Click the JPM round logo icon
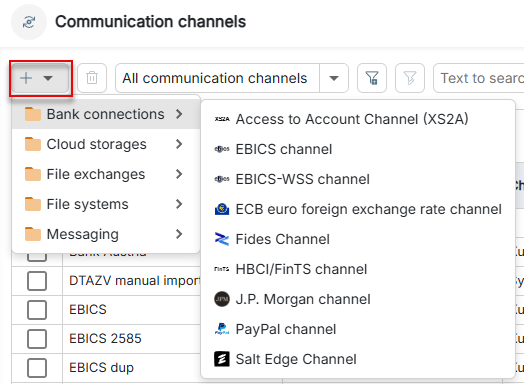Viewport: 524px width, 384px height. point(222,299)
